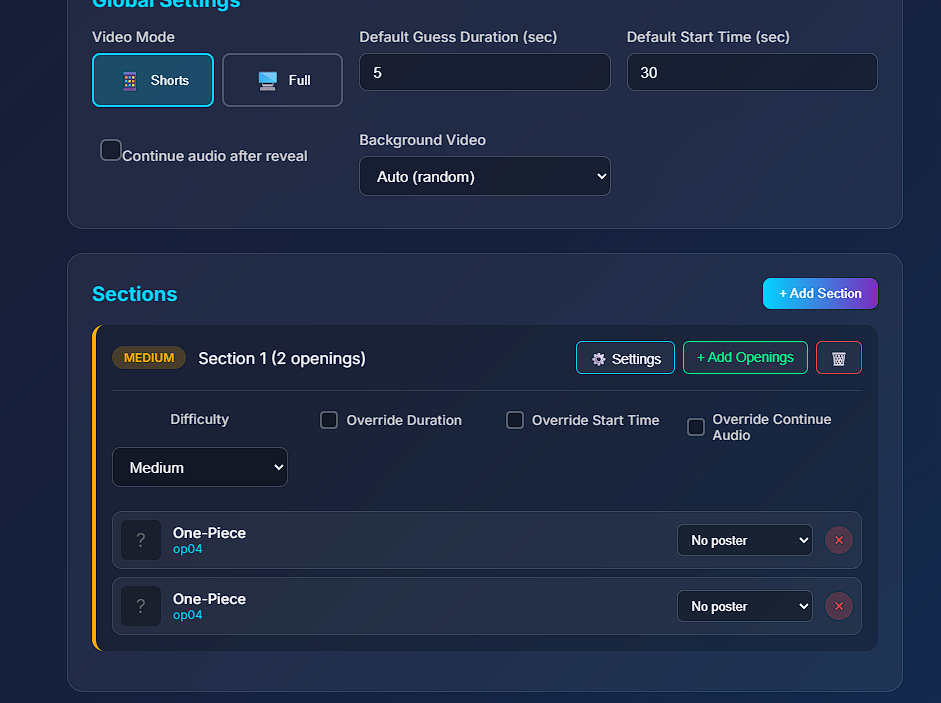Remove the second One-Piece opening
The width and height of the screenshot is (941, 703).
click(x=838, y=606)
